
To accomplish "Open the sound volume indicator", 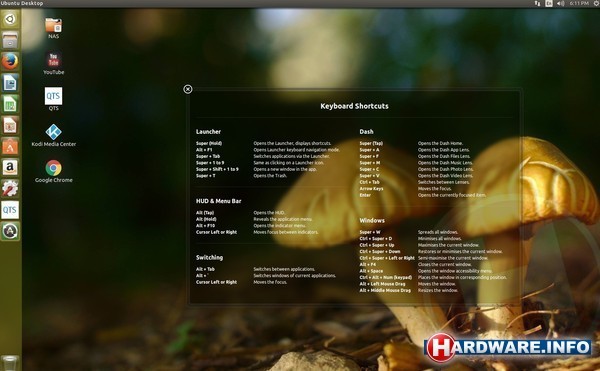I will 561,3.
